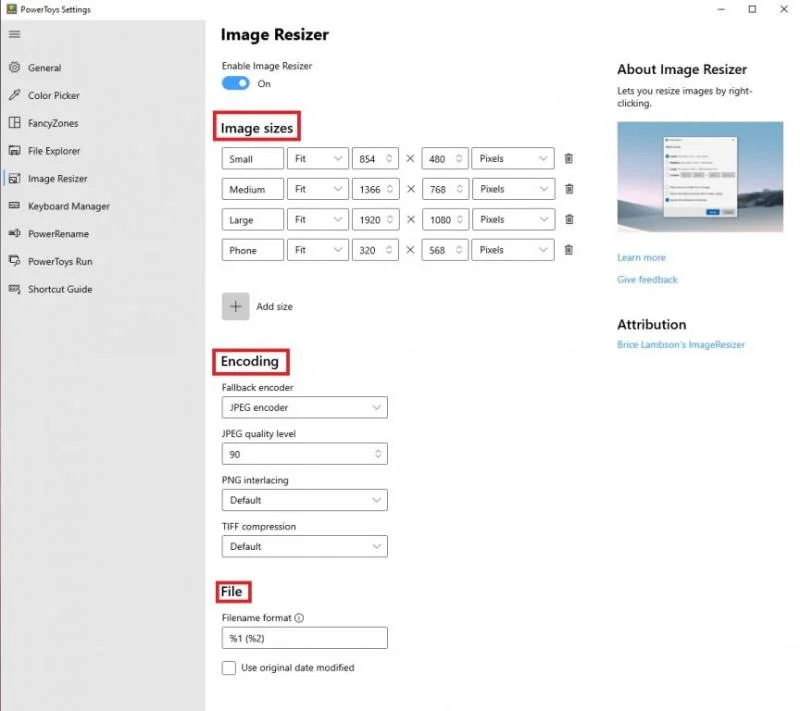Open Pixels unit dropdown for Medium
Screen dimensions: 800x711
tap(513, 189)
